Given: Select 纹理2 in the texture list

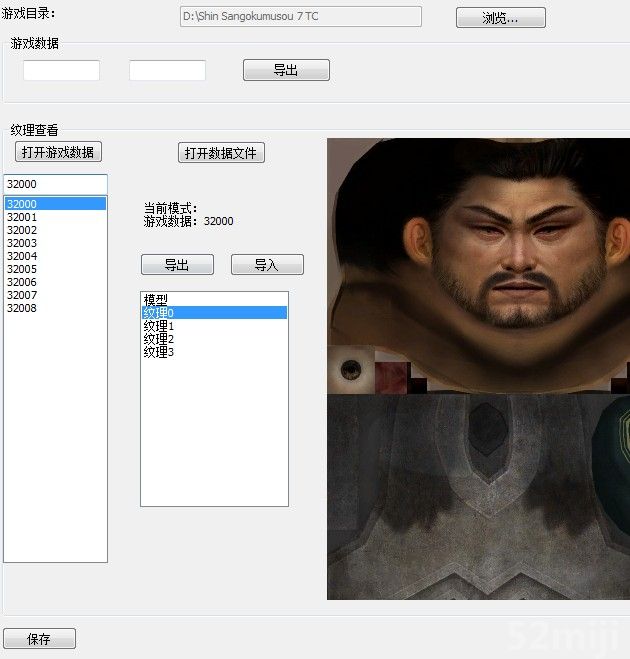Looking at the screenshot, I should pyautogui.click(x=159, y=339).
